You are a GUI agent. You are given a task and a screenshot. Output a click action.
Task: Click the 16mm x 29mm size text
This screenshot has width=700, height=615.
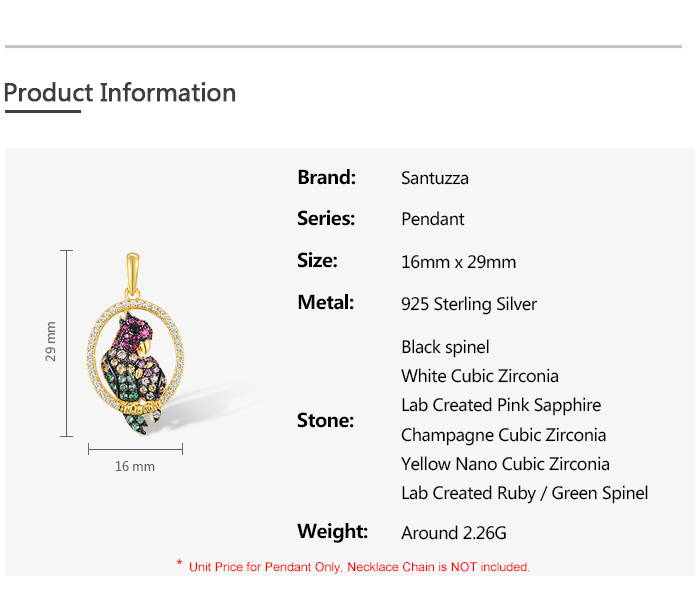coord(459,262)
